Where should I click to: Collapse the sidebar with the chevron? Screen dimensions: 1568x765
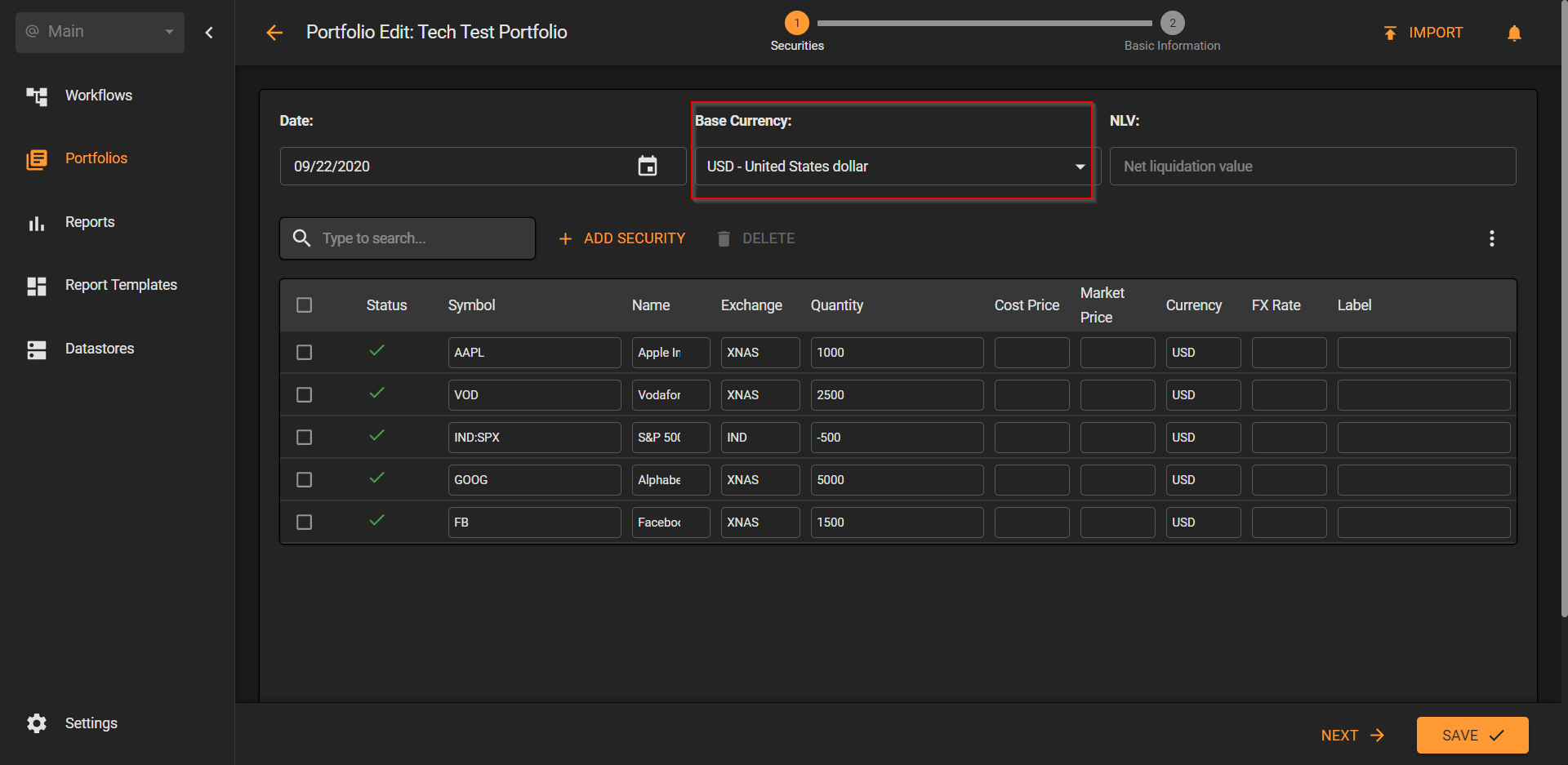click(209, 33)
